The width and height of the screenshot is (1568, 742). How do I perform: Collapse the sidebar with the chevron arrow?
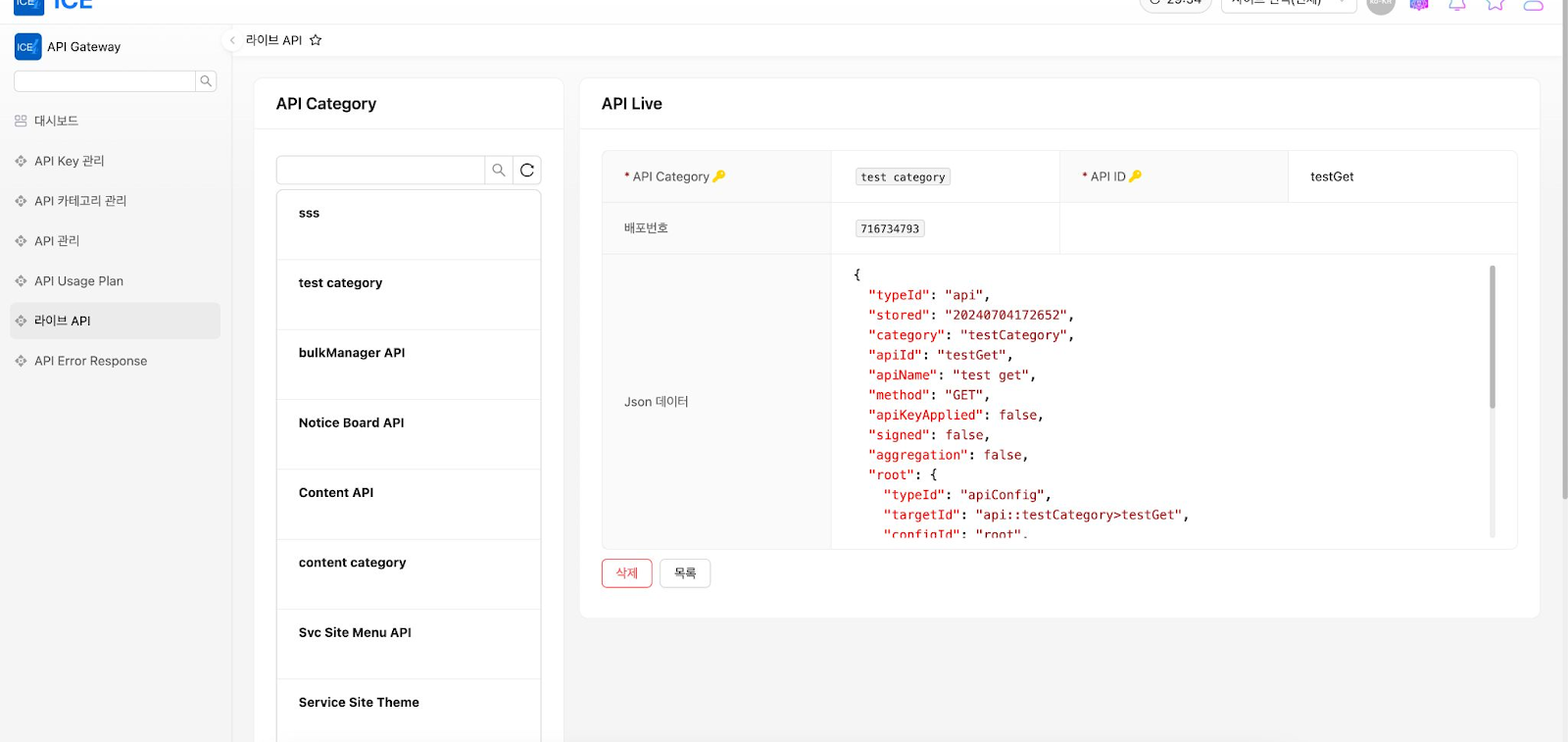click(x=232, y=40)
